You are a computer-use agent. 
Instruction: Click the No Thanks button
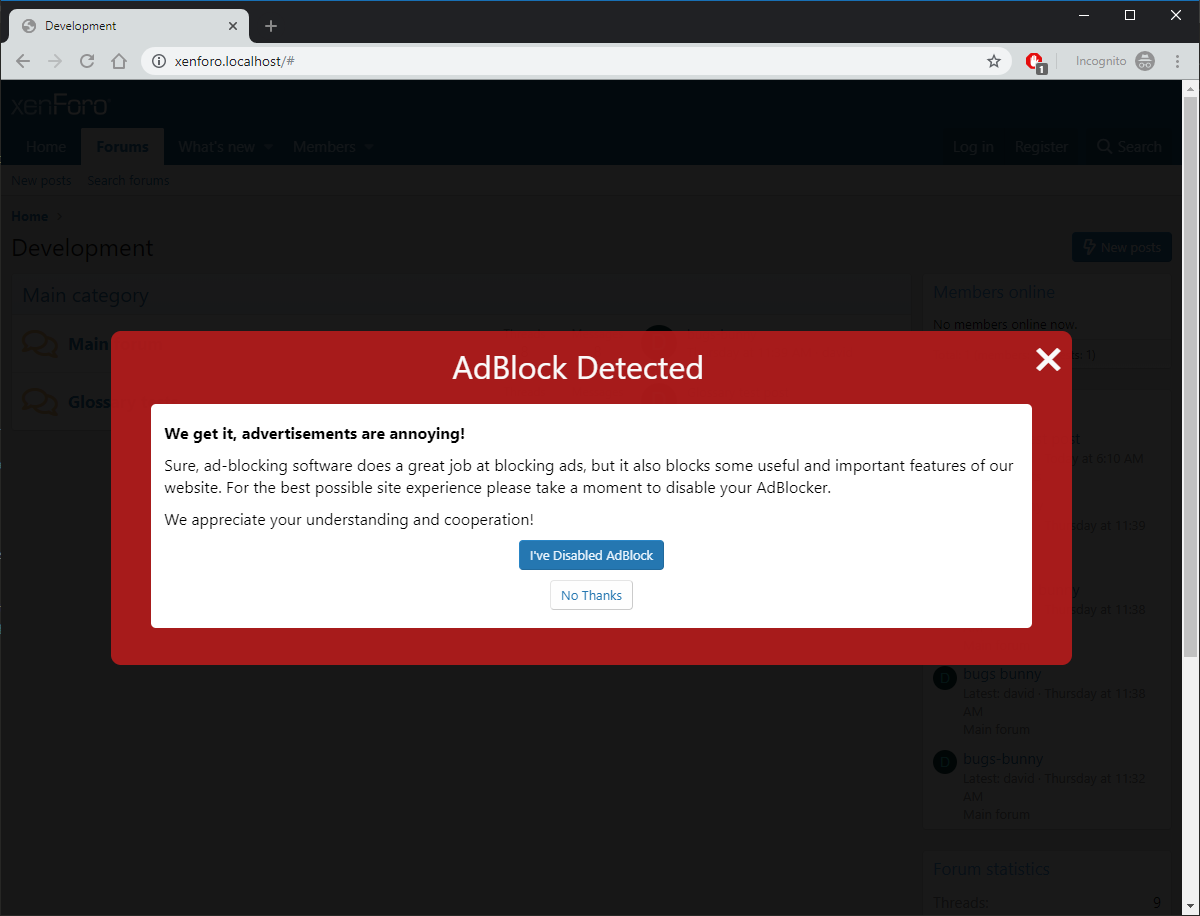[x=591, y=595]
